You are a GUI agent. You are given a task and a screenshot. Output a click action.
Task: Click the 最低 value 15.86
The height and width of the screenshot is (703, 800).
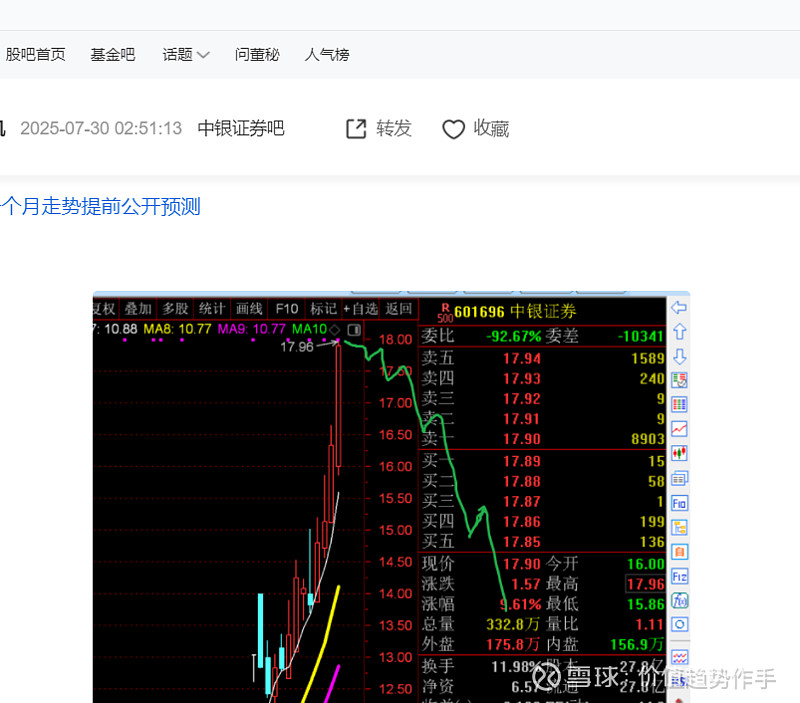pyautogui.click(x=646, y=605)
